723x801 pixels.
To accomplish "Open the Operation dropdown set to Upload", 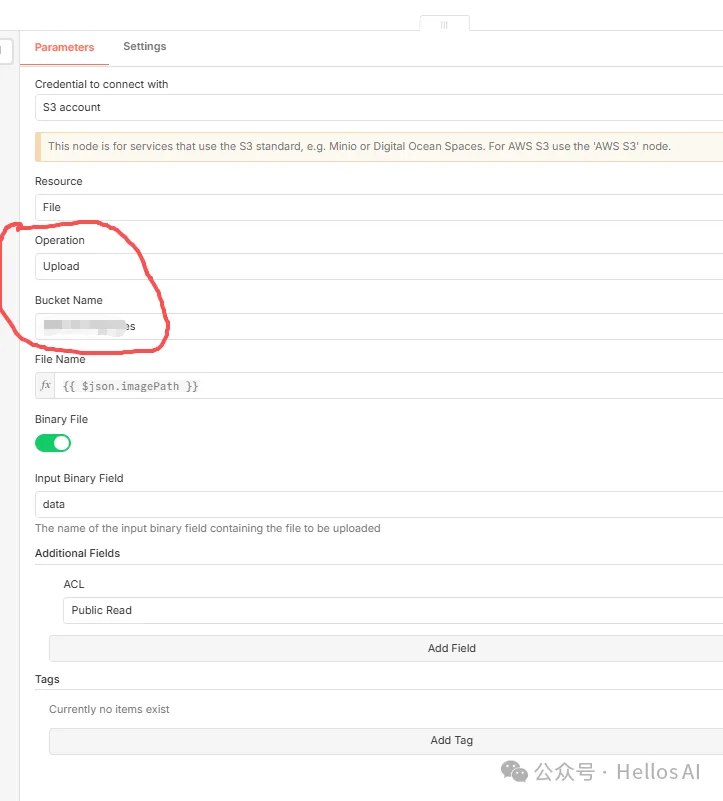I will [378, 267].
